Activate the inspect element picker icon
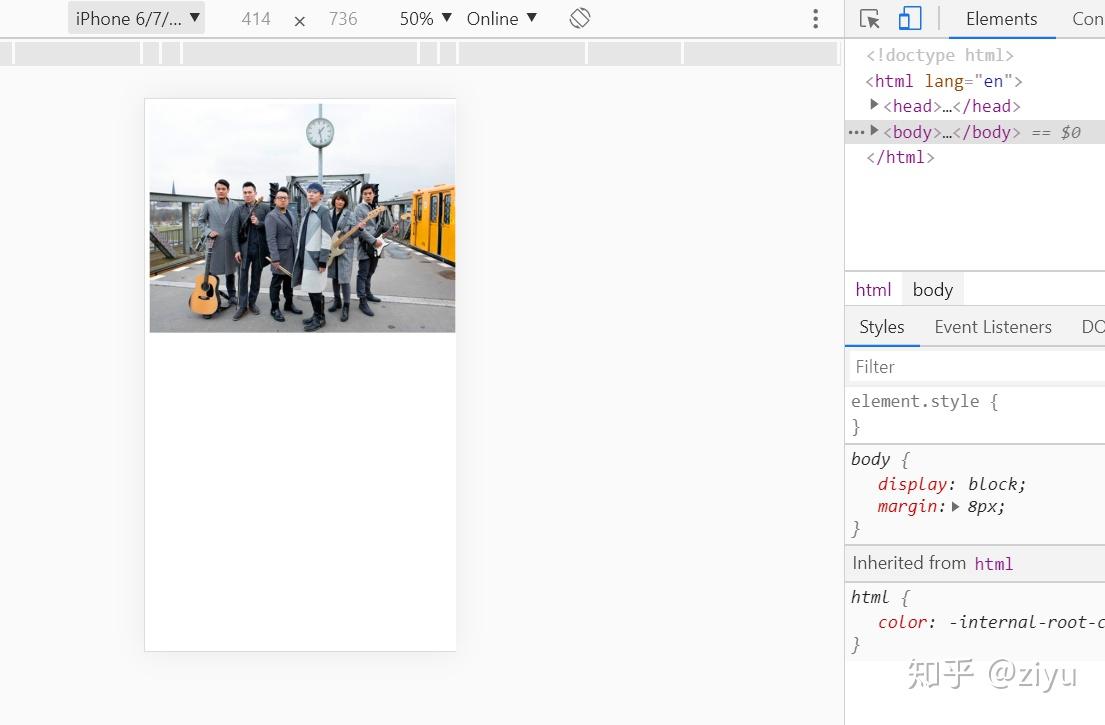 tap(870, 19)
